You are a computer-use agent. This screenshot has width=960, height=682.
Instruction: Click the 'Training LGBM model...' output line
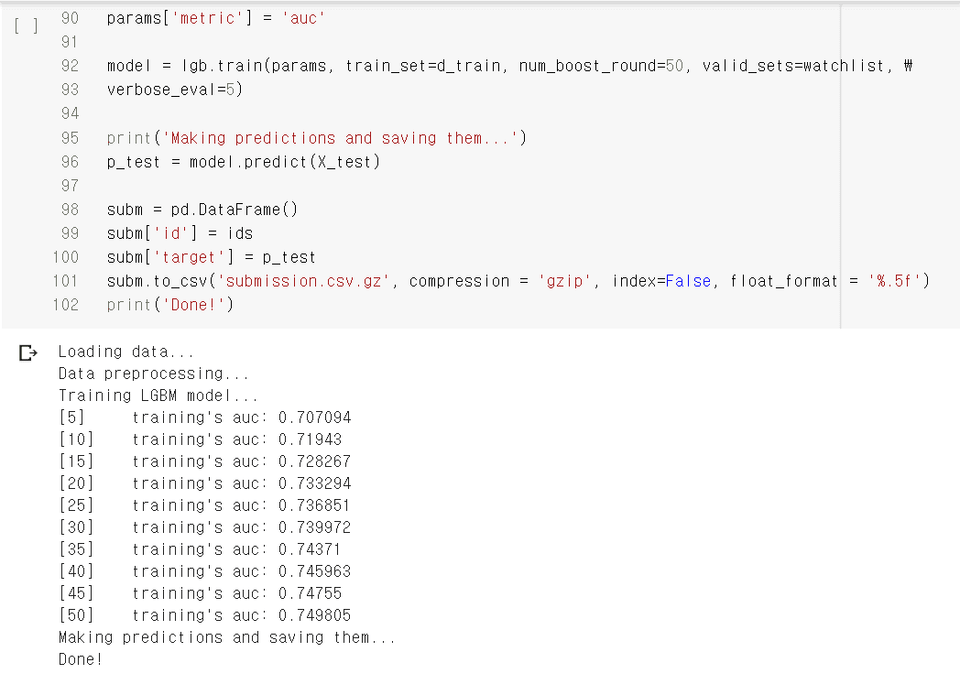(x=159, y=395)
